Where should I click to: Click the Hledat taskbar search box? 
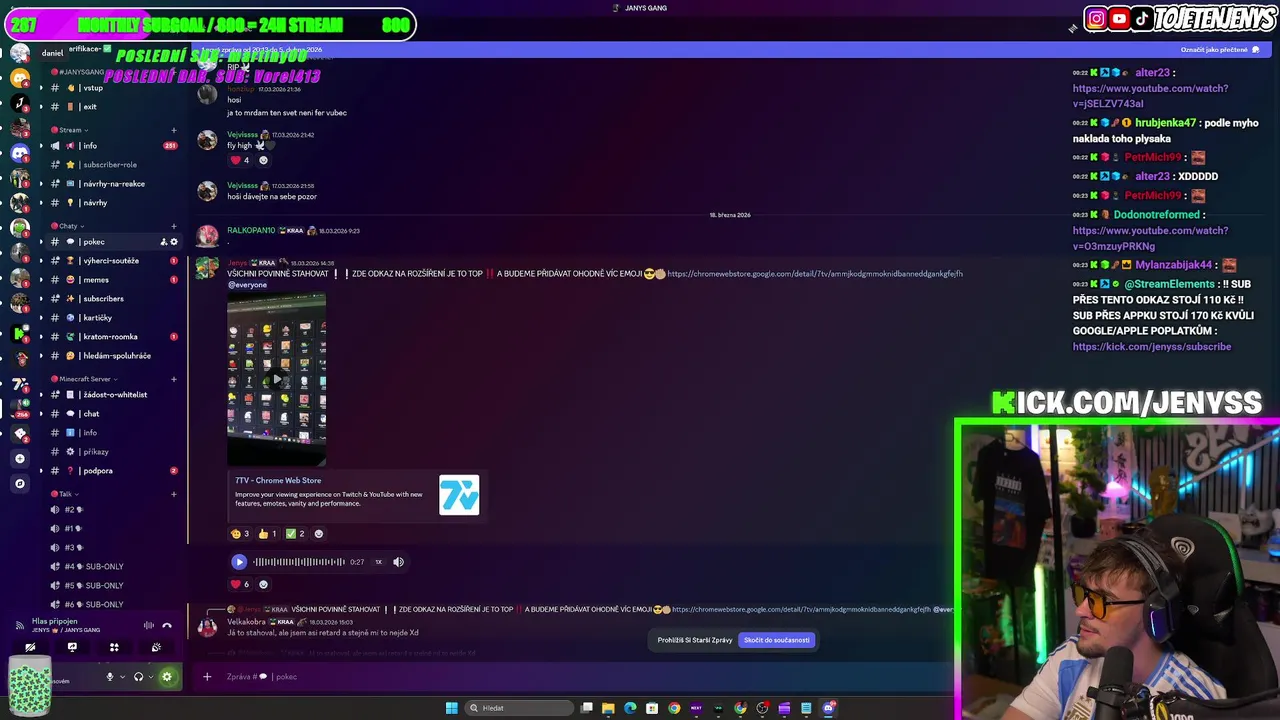[x=519, y=708]
